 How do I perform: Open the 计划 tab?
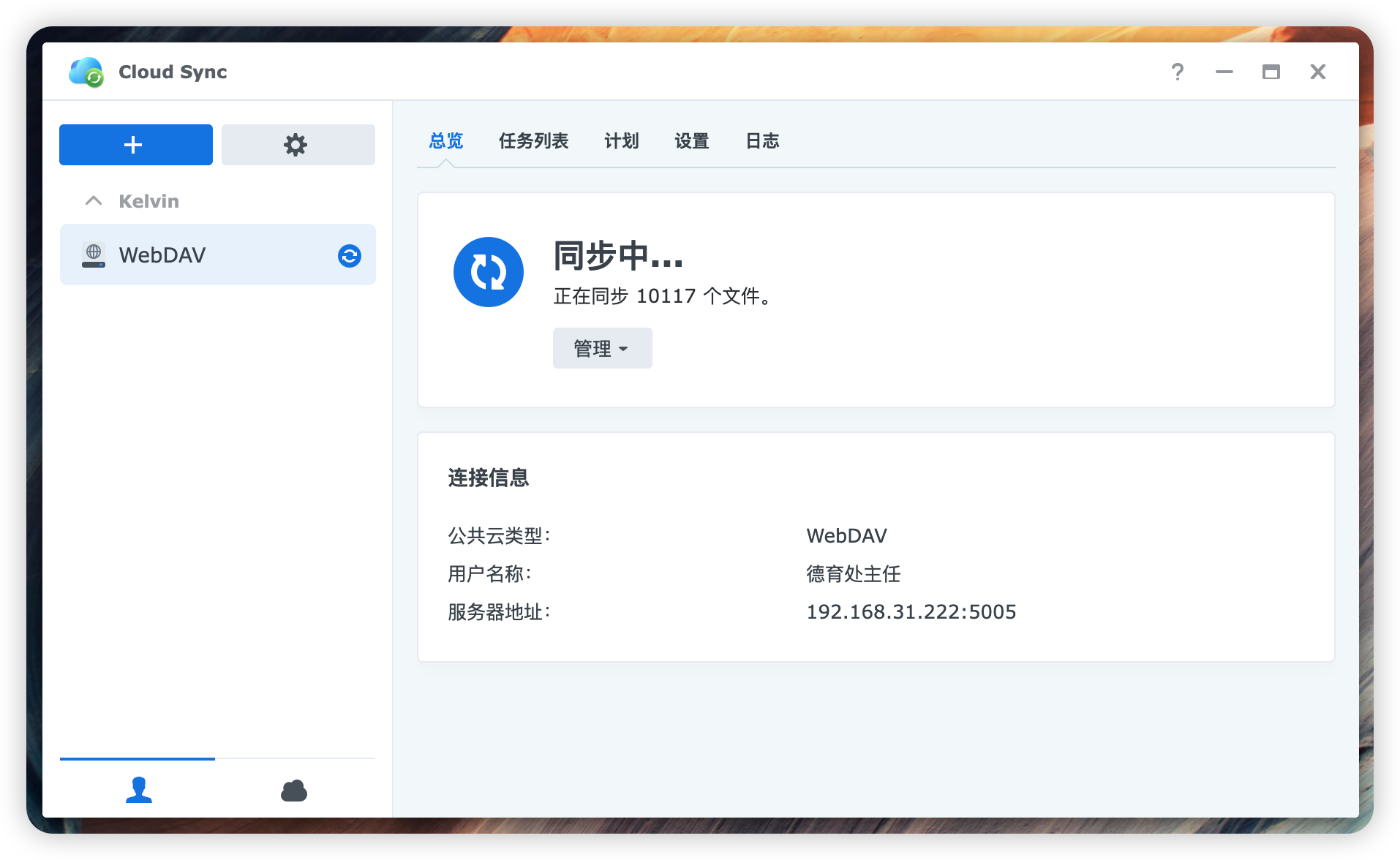point(622,140)
